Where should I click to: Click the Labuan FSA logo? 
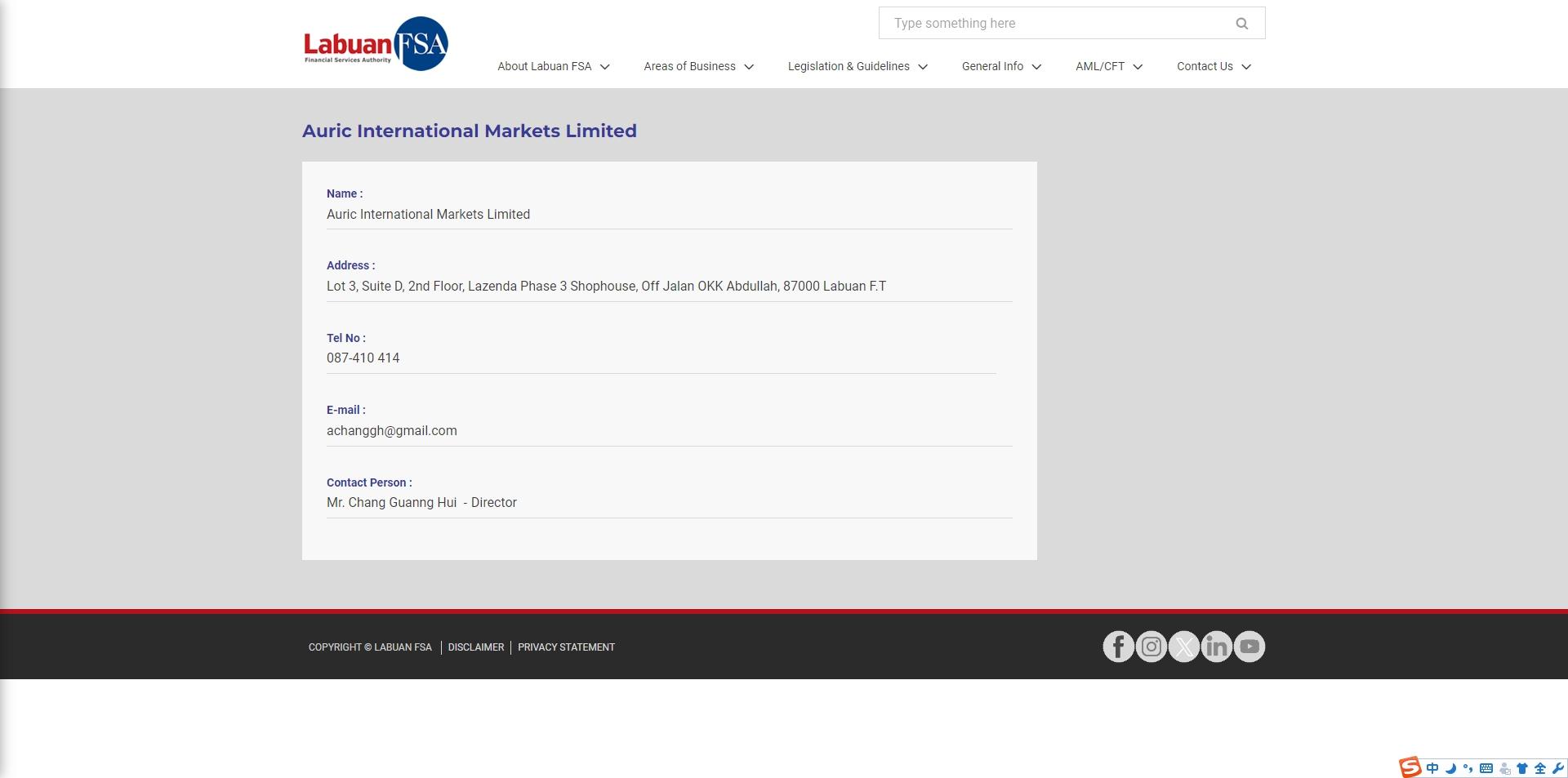point(376,43)
